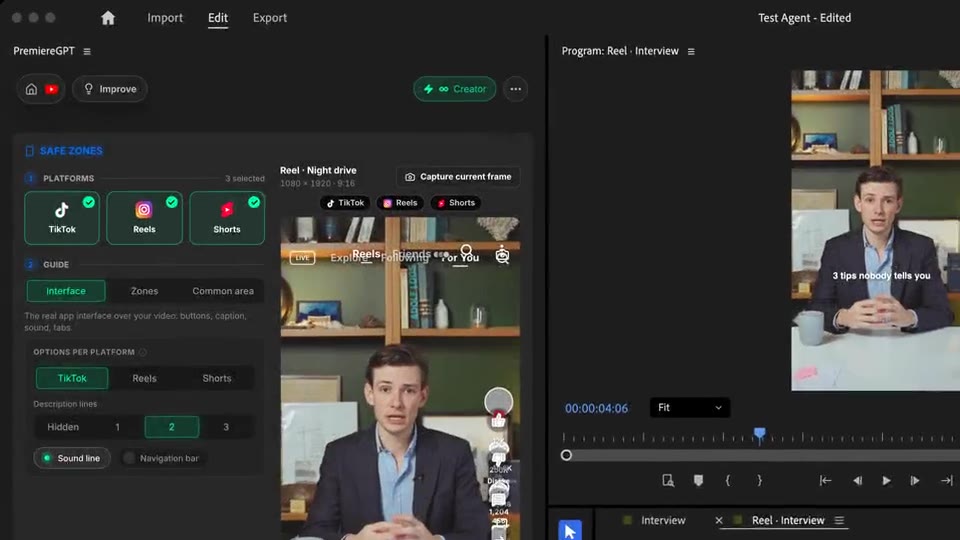Image resolution: width=960 pixels, height=540 pixels.
Task: Mark Out with the closing brace icon
Action: pyautogui.click(x=759, y=481)
